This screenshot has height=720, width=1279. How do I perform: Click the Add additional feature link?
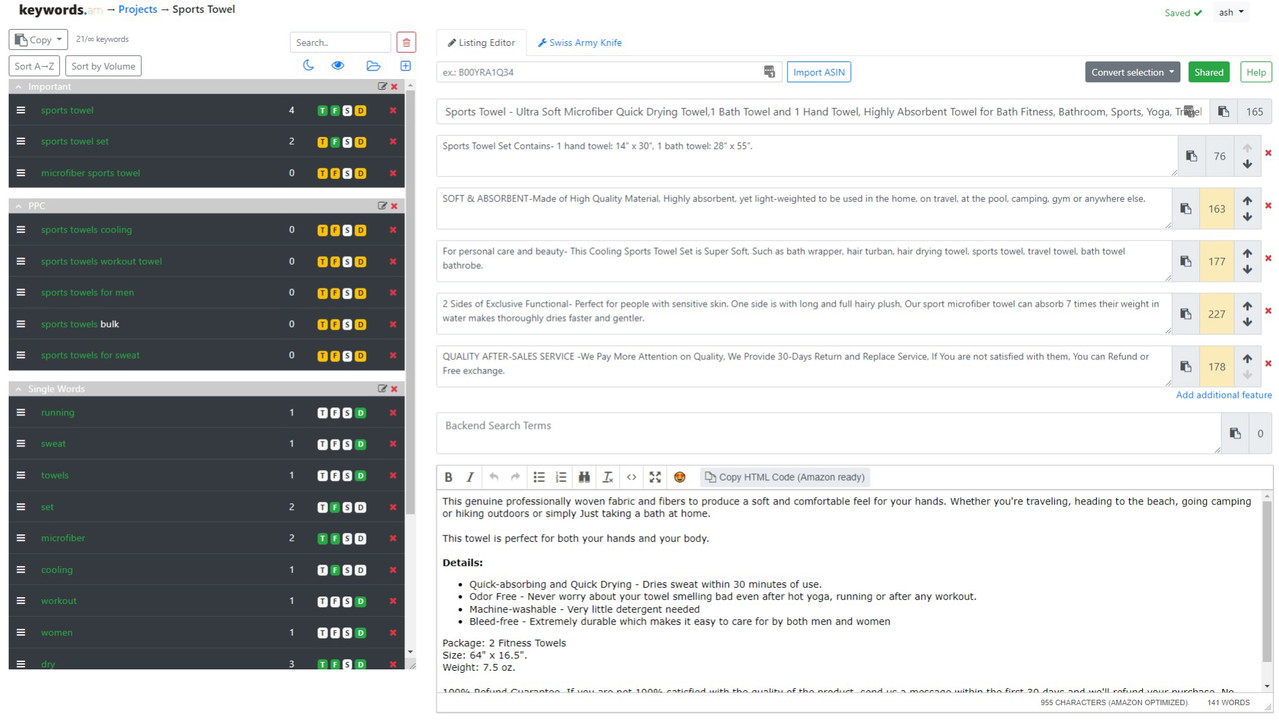point(1223,395)
